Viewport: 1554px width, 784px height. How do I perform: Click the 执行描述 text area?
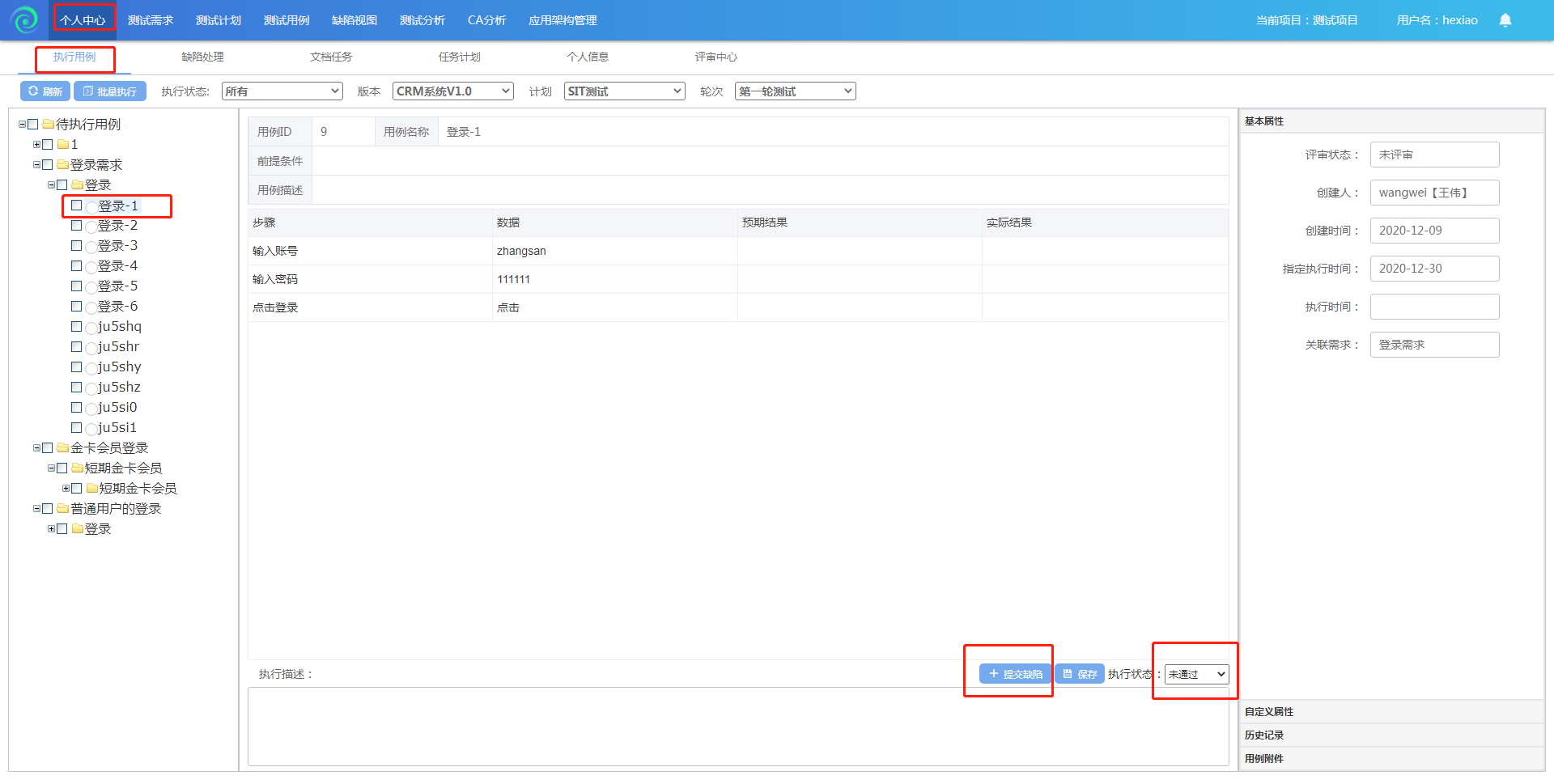(737, 726)
